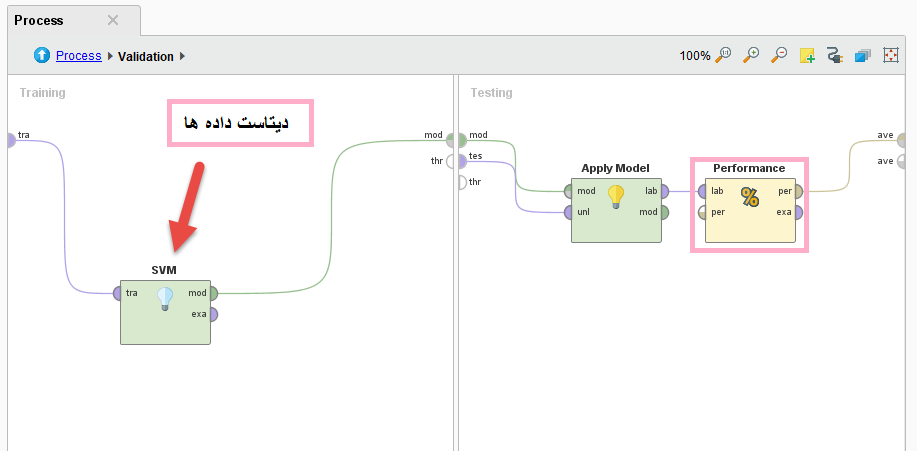Select the Performance operator percent icon
The width and height of the screenshot is (917, 451).
749,197
